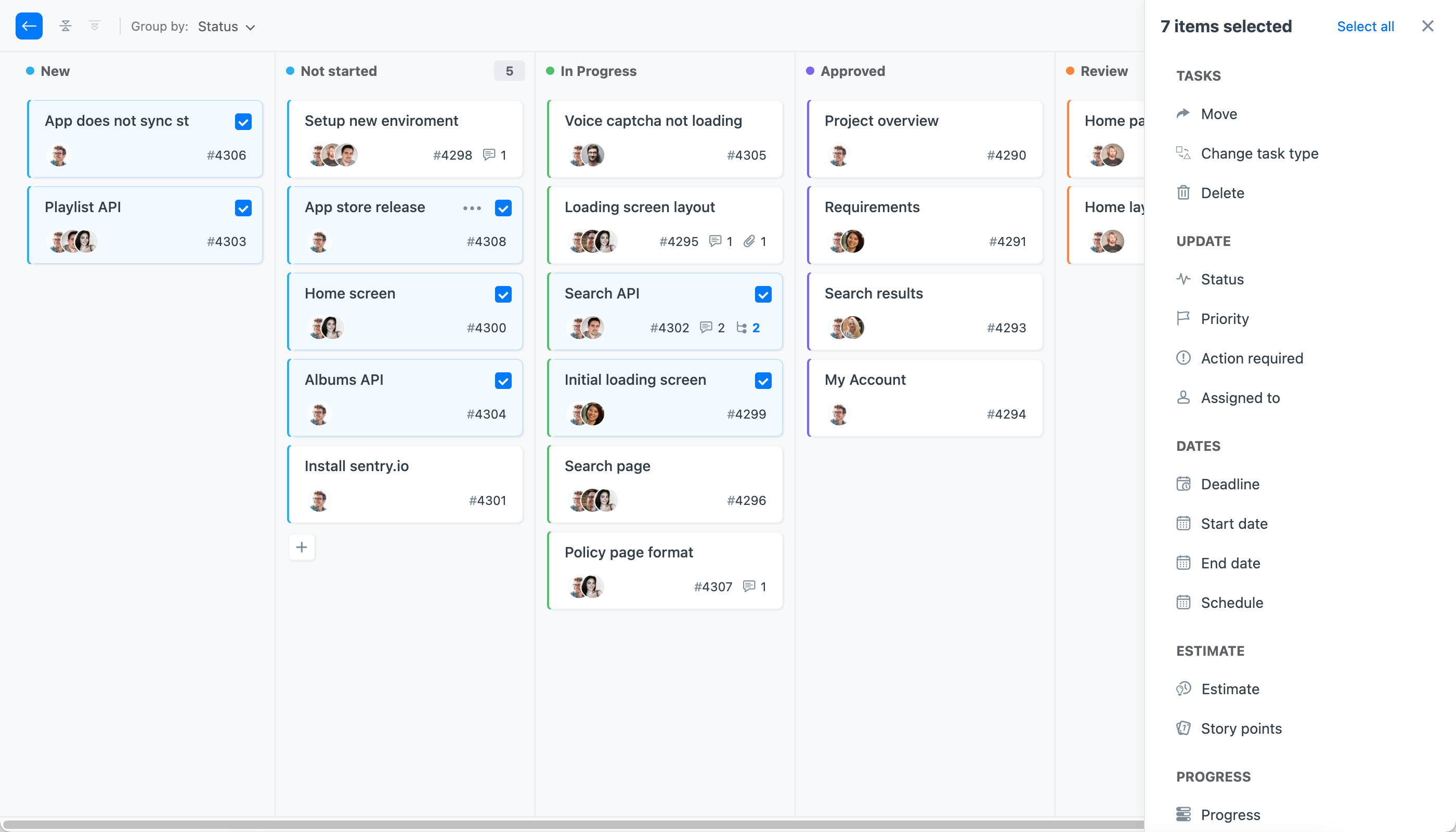Uncheck the Albums API card checkbox
Image resolution: width=1456 pixels, height=832 pixels.
coord(503,381)
